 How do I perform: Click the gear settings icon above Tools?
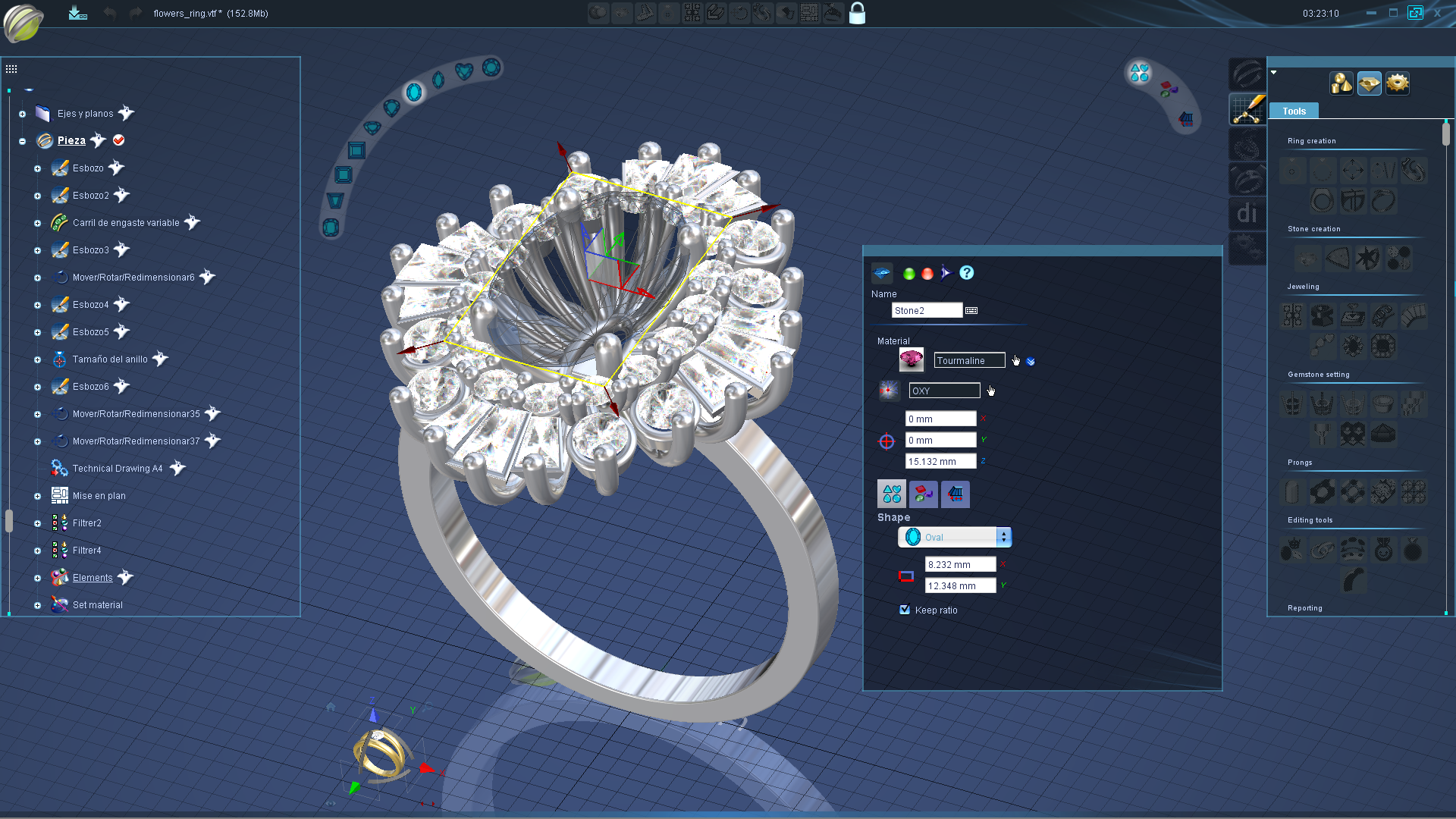click(1397, 83)
